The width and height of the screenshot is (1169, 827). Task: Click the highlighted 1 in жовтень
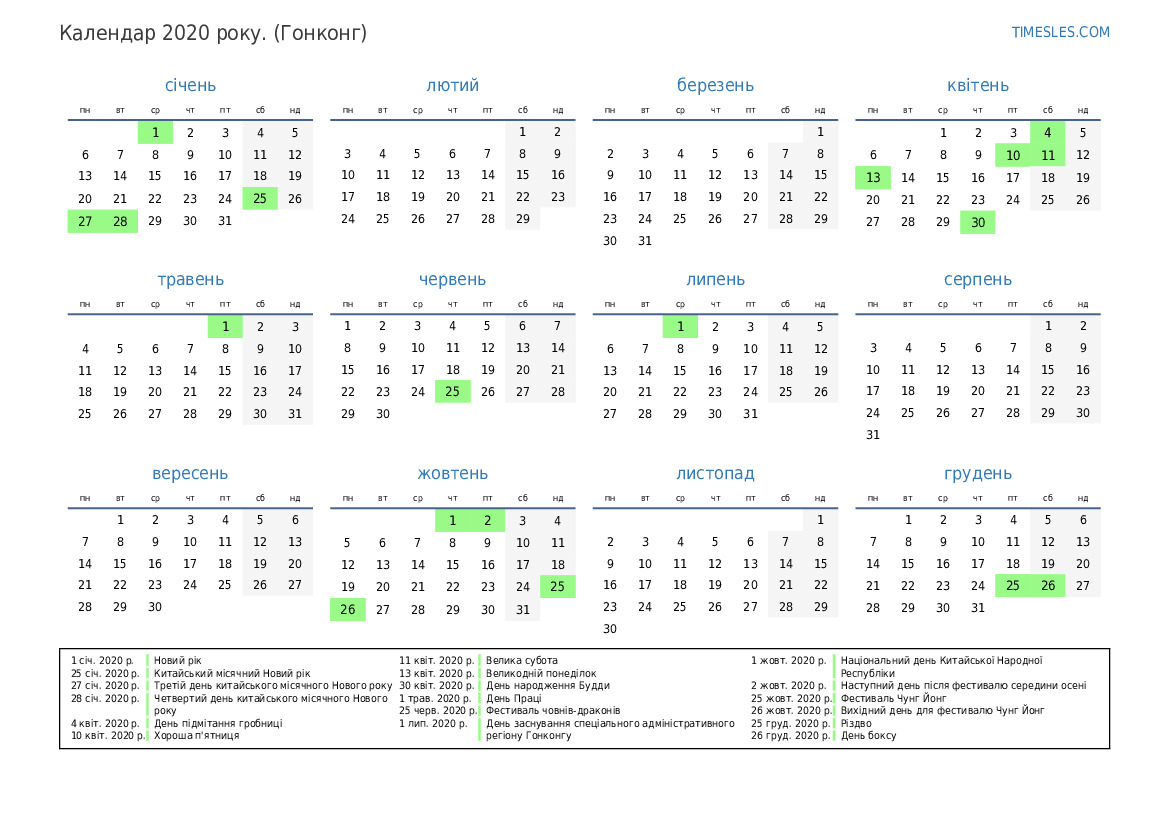[x=453, y=521]
